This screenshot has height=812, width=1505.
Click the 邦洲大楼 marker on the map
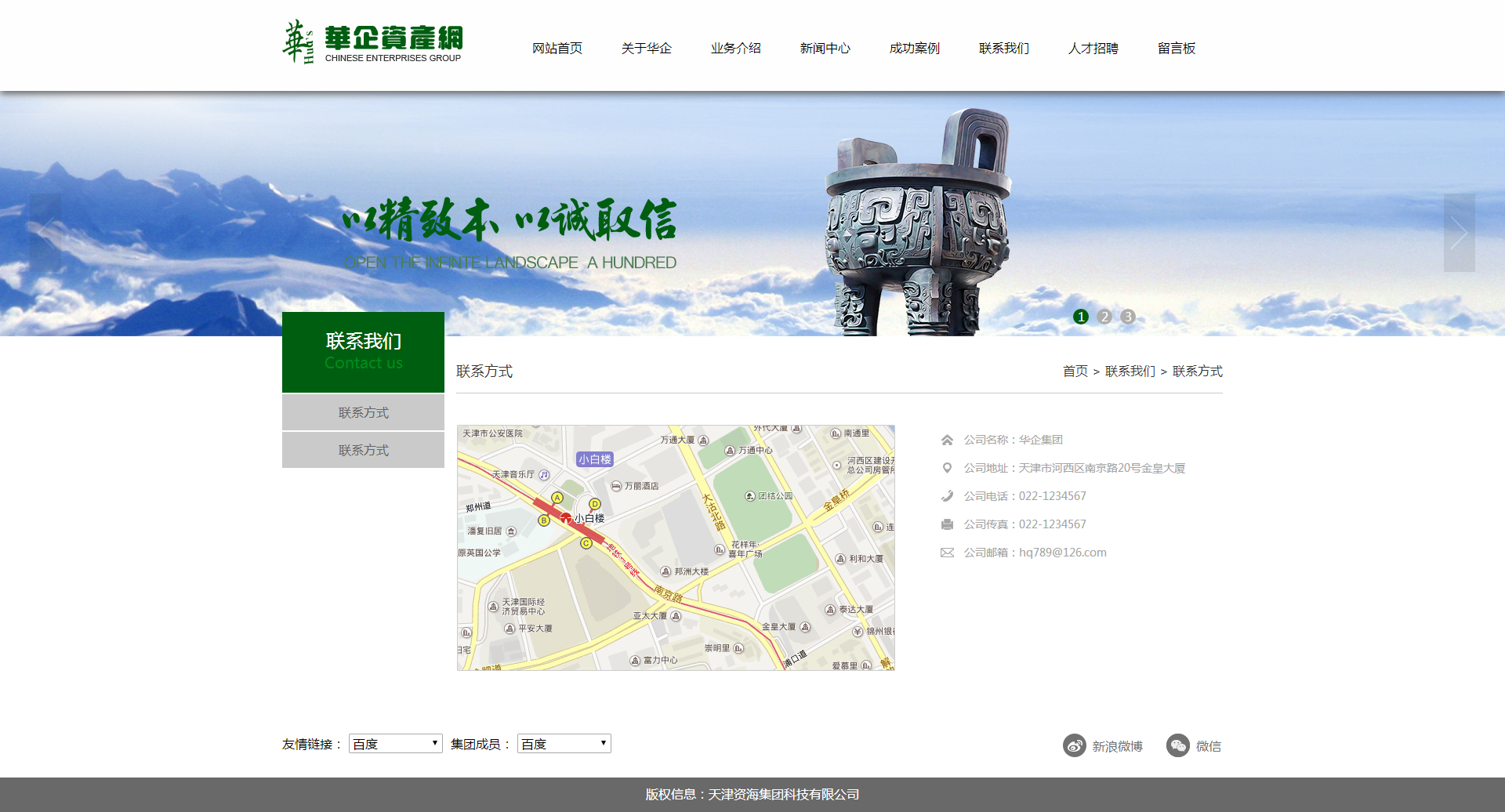[665, 571]
